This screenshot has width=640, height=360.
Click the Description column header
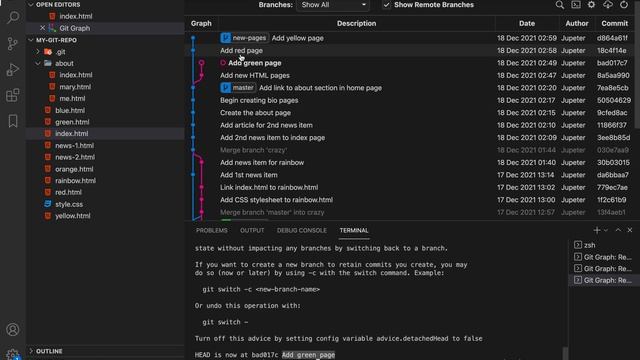pyautogui.click(x=356, y=23)
